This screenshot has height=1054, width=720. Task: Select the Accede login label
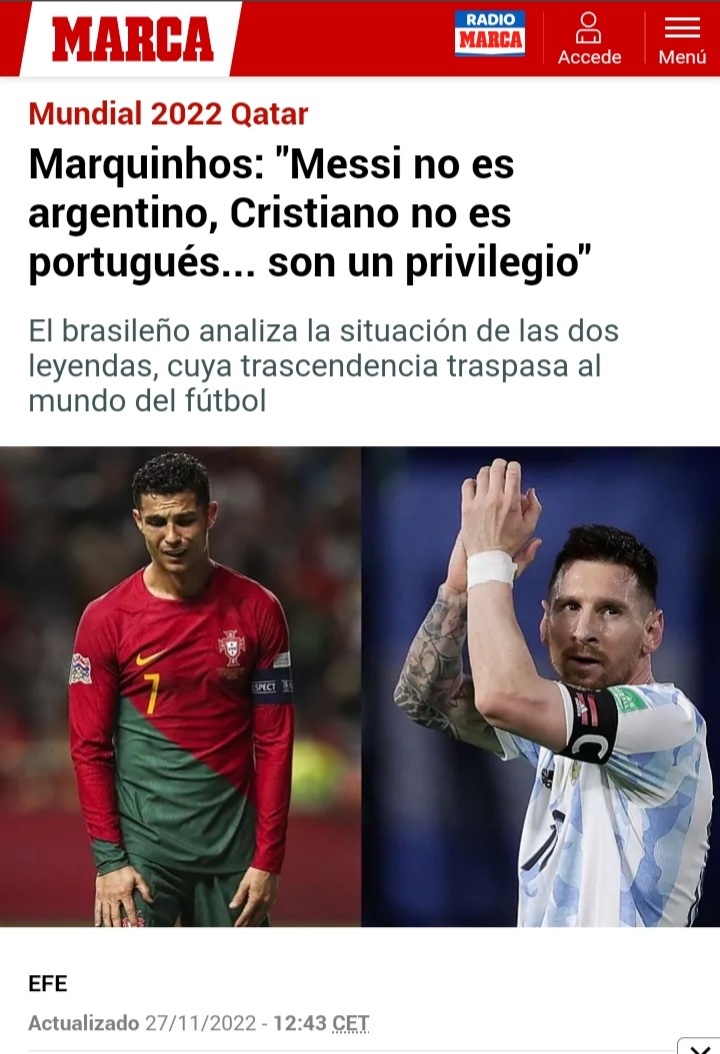(589, 57)
